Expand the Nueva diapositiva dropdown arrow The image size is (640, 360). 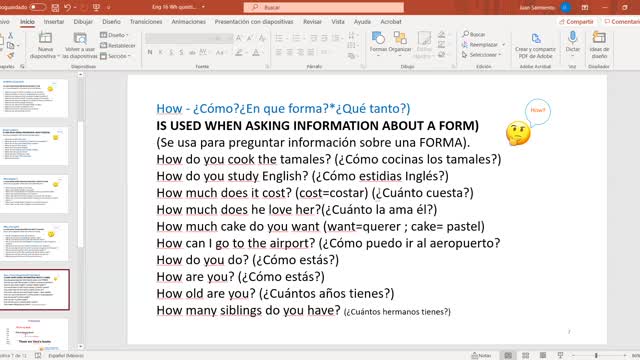(58, 56)
